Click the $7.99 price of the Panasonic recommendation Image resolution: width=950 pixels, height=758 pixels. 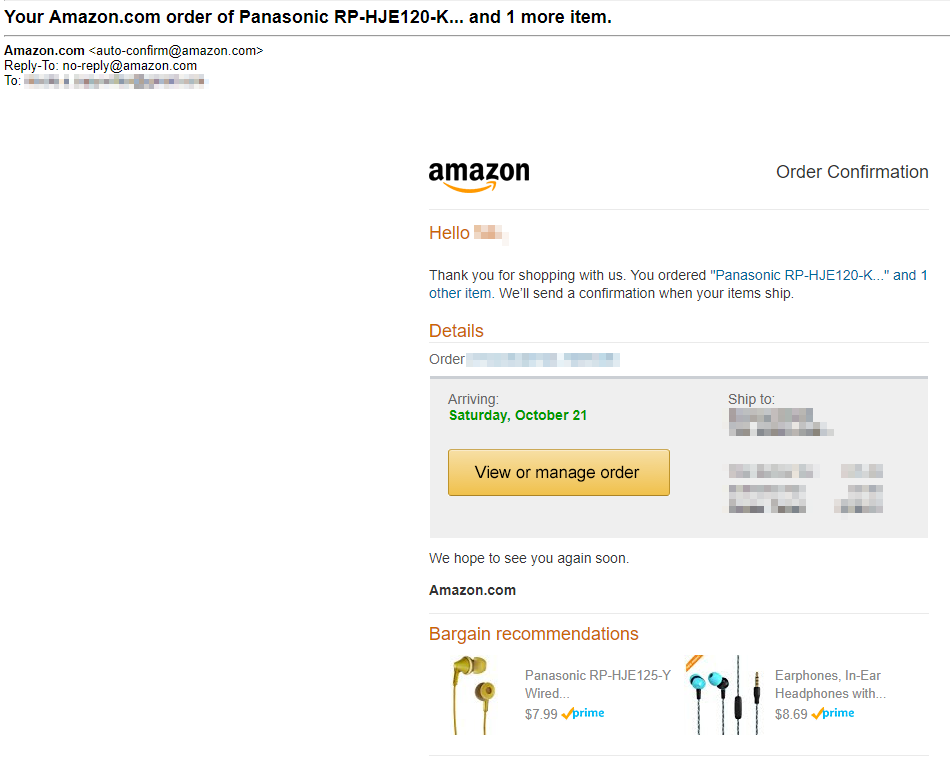coord(541,715)
